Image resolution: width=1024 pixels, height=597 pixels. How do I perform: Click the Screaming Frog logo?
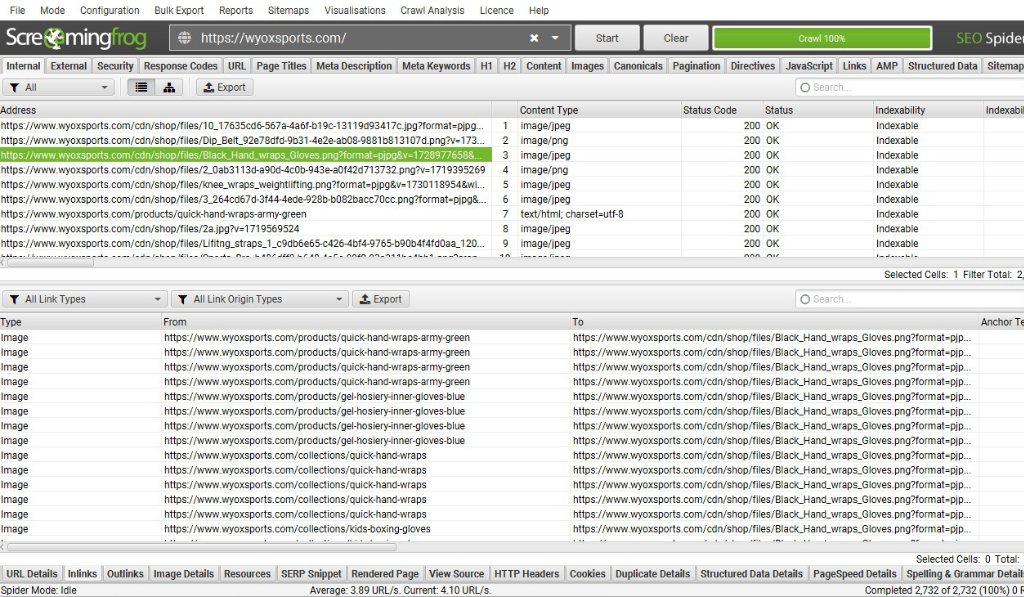[x=76, y=38]
